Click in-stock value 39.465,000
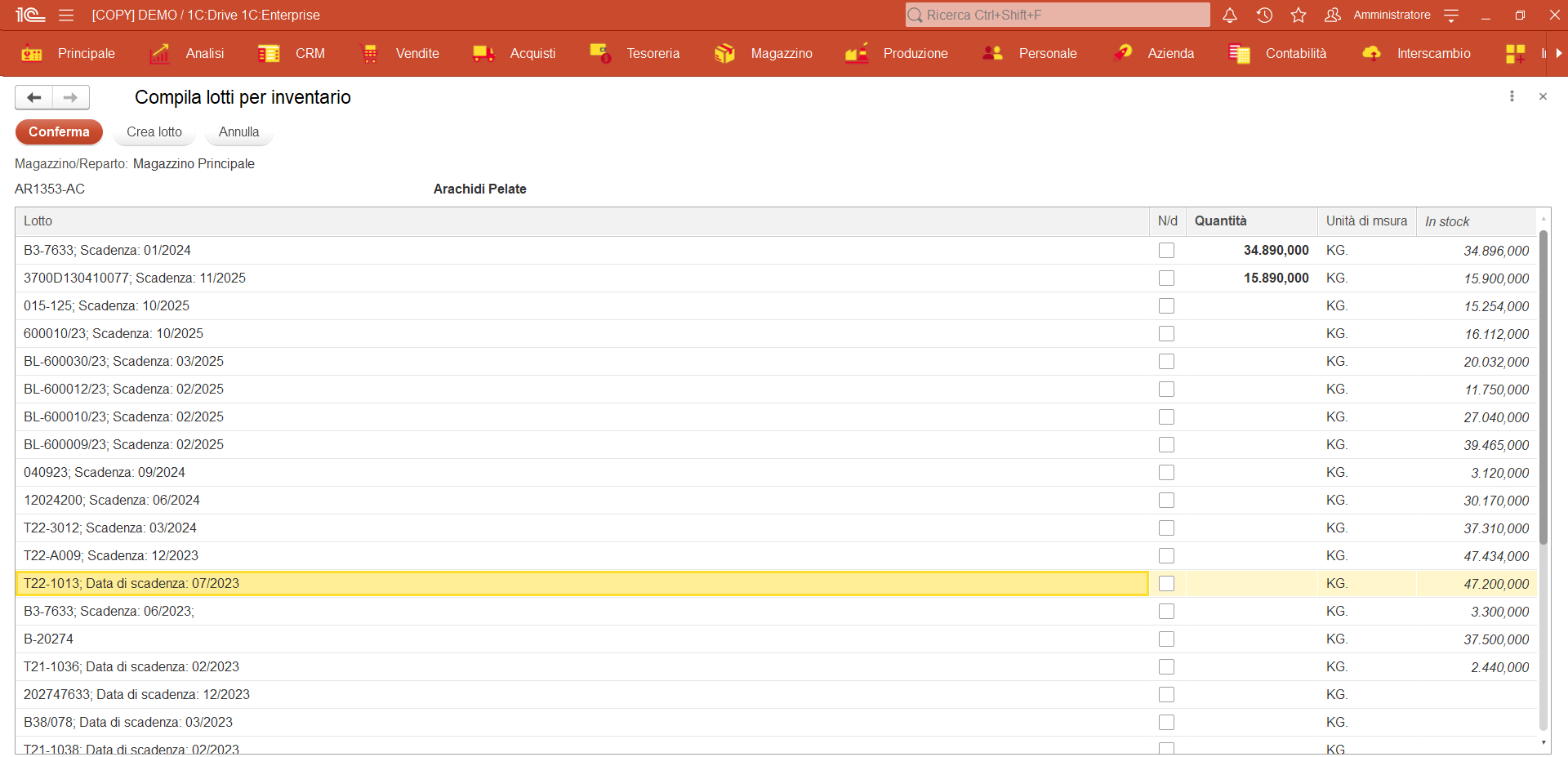Image resolution: width=1568 pixels, height=757 pixels. tap(1496, 445)
